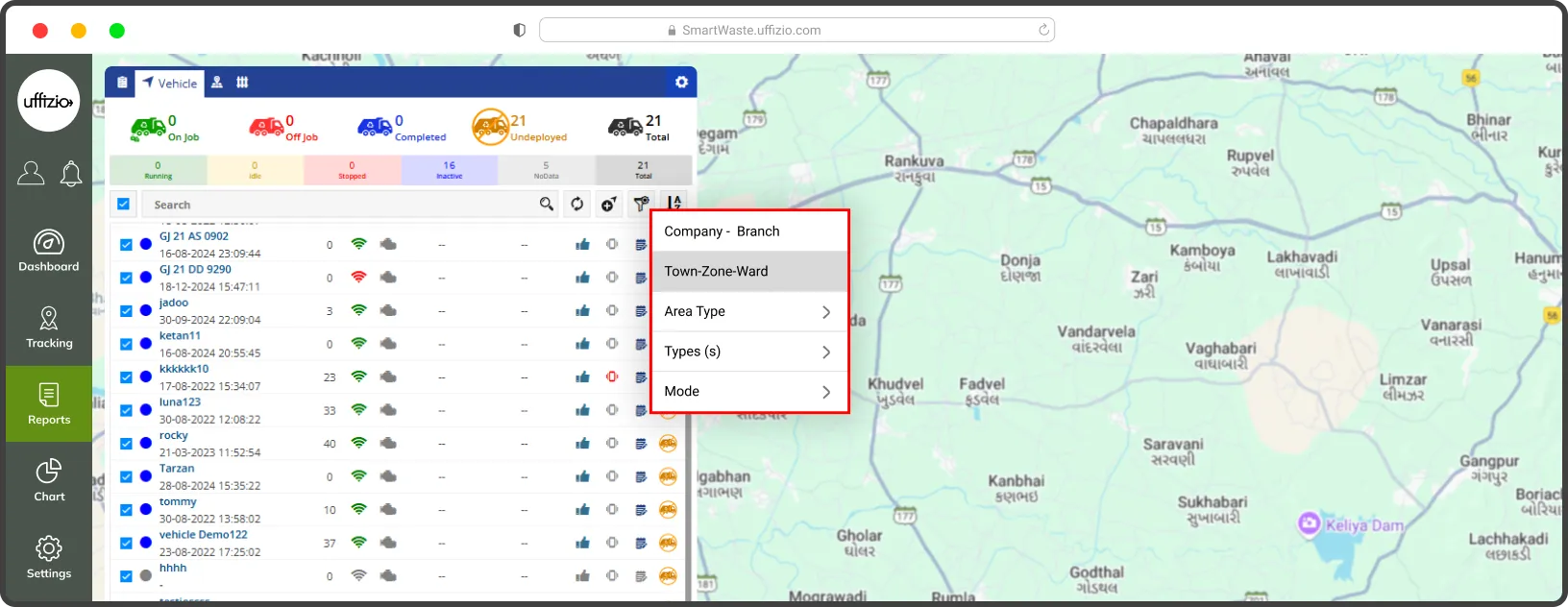
Task: Click undeployed truck icon on Tarzan row
Action: click(x=668, y=476)
